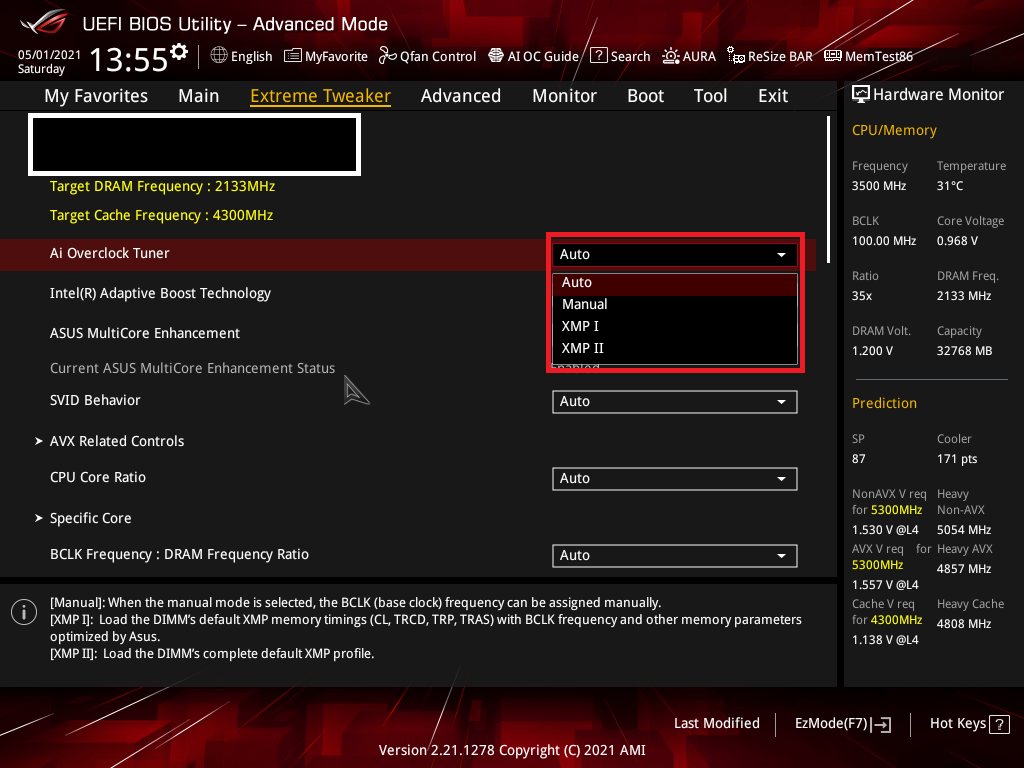Expand the Specific Core section
The image size is (1024, 768).
point(91,518)
